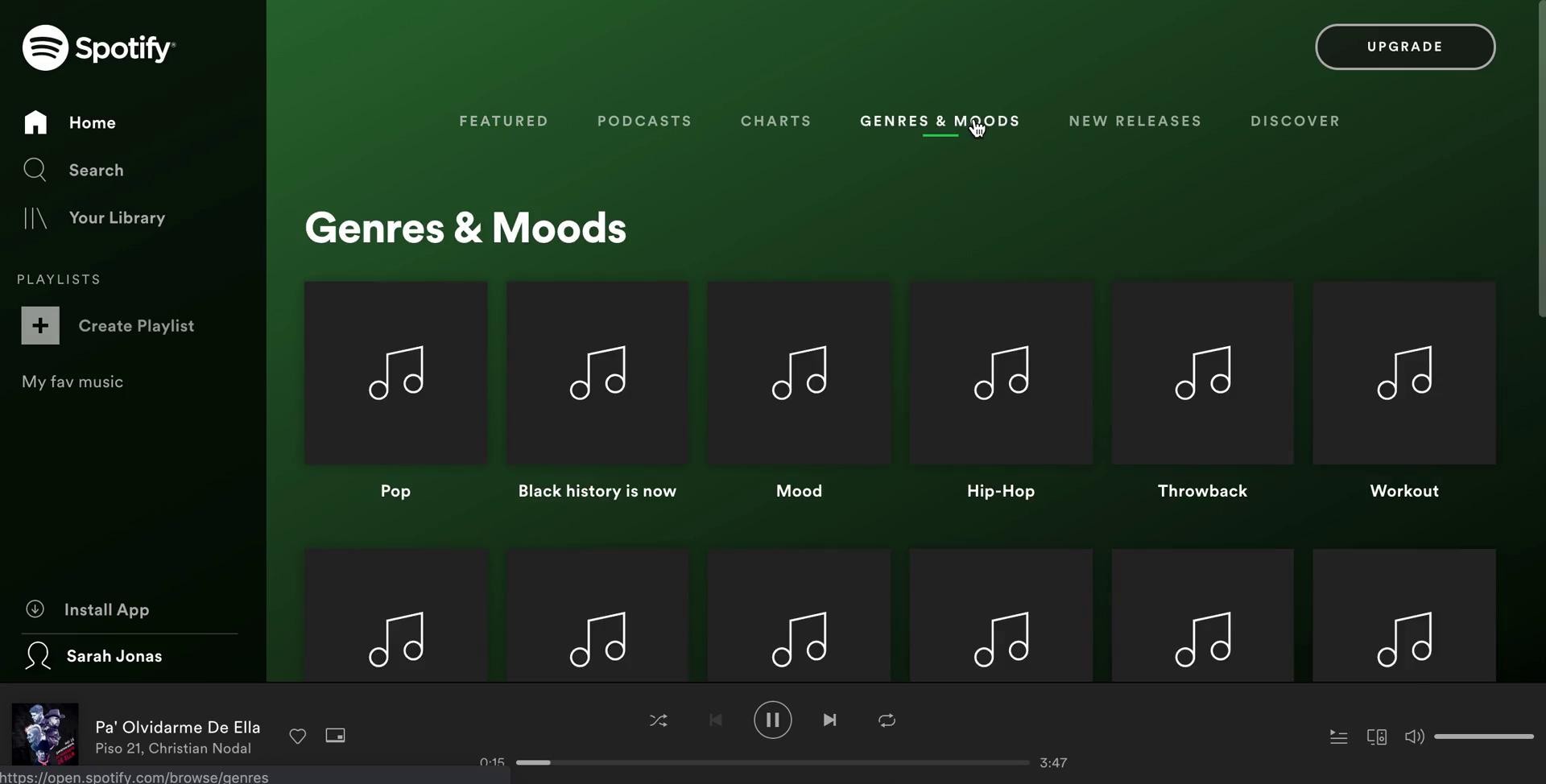
Task: Skip to the previous track
Action: (x=716, y=720)
